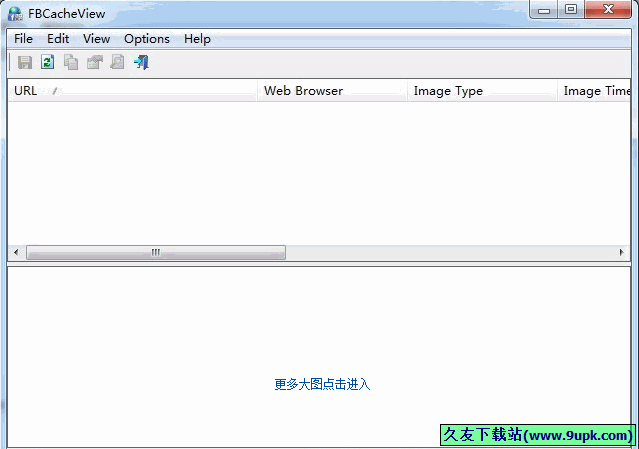Click the horizontal scrollbar thumb
Image resolution: width=639 pixels, height=449 pixels.
tap(156, 252)
